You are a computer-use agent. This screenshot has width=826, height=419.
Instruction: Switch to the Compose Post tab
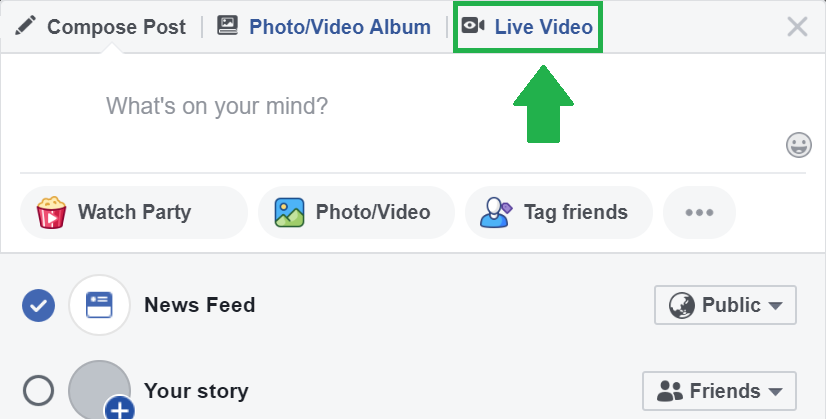pyautogui.click(x=100, y=26)
